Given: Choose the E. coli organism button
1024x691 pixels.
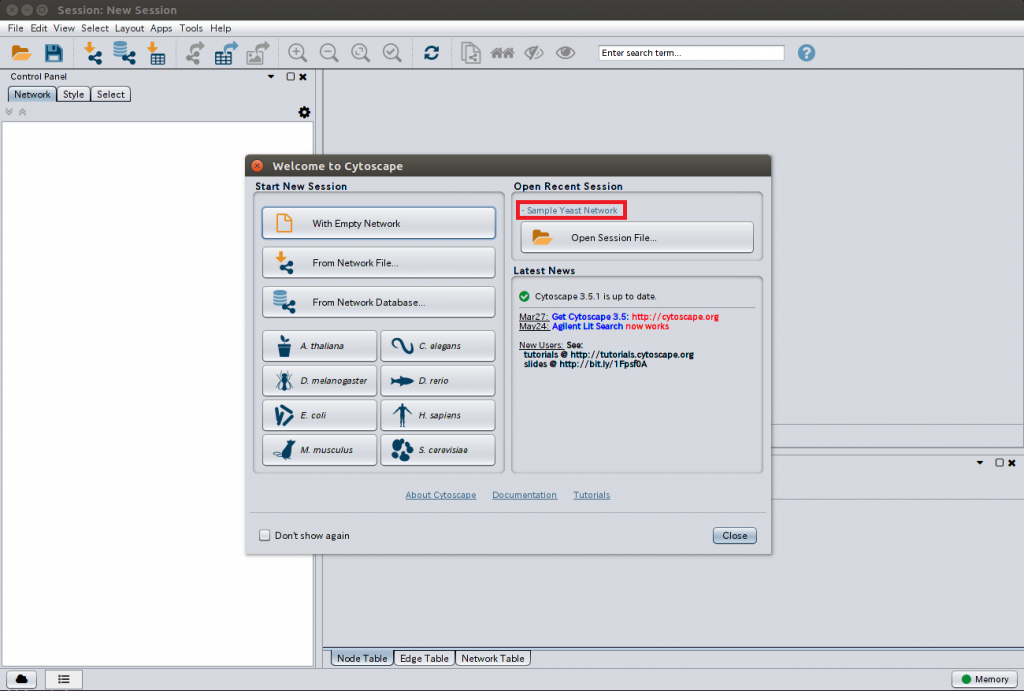Looking at the screenshot, I should [319, 415].
